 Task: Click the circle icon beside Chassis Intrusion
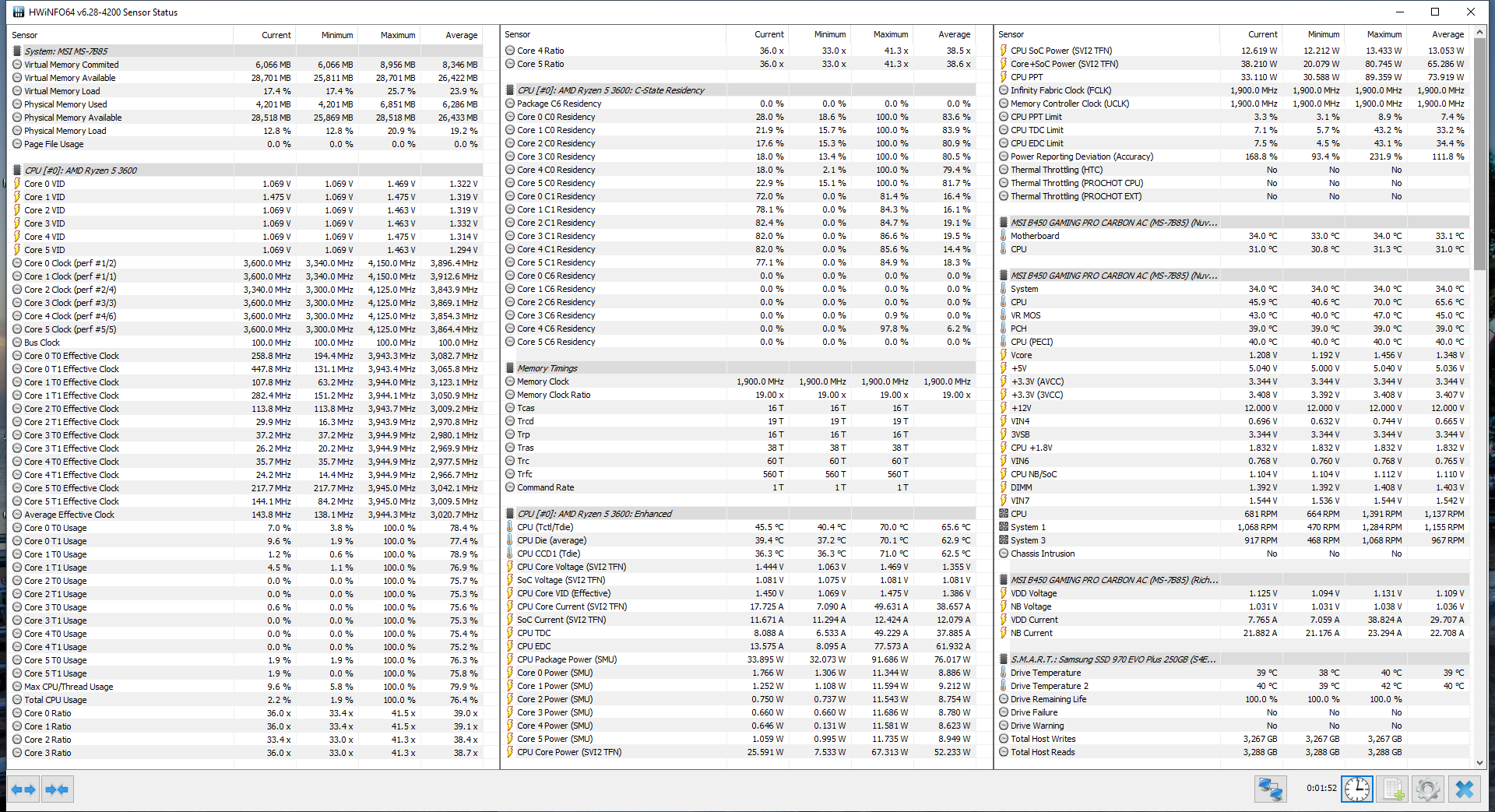pyautogui.click(x=1004, y=554)
